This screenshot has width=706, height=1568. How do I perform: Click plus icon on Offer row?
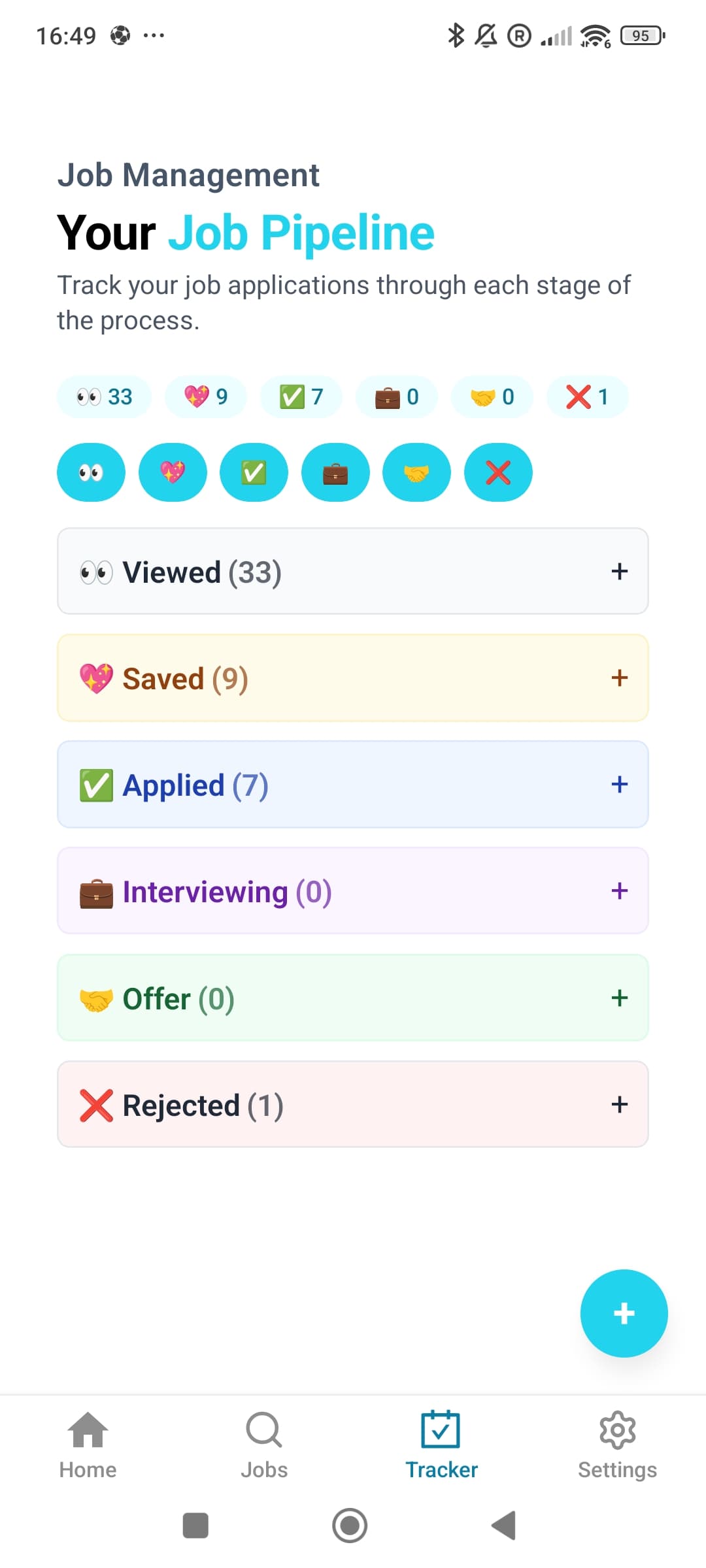[x=619, y=998]
